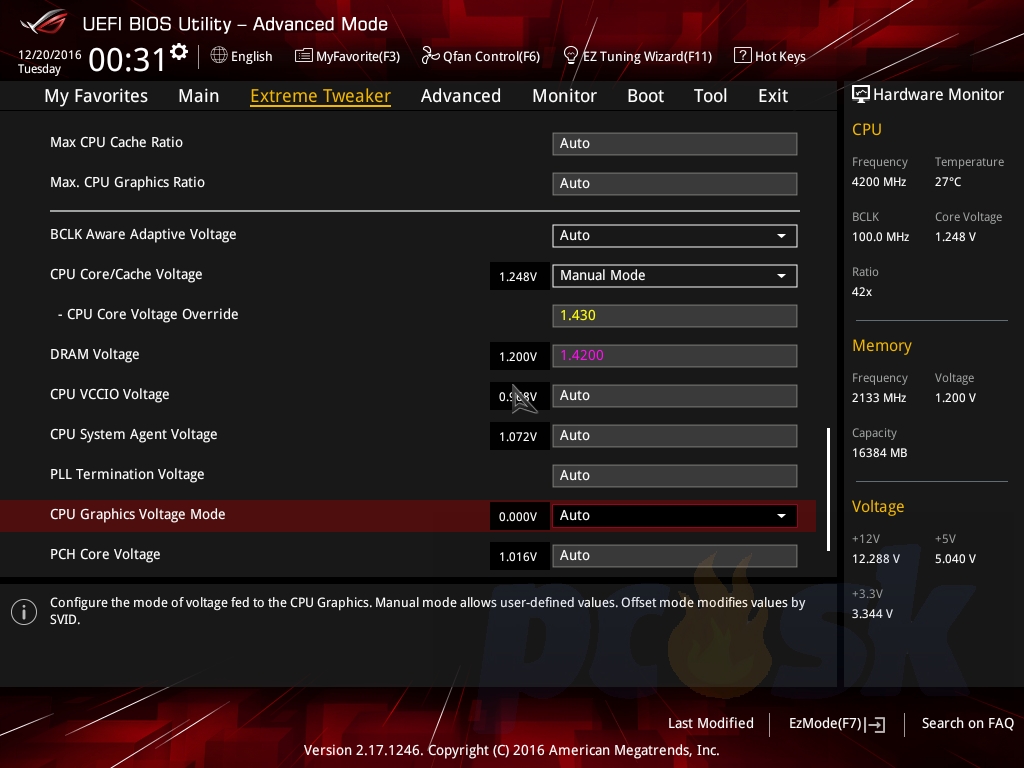
Task: Select the Exit tab
Action: coord(773,96)
